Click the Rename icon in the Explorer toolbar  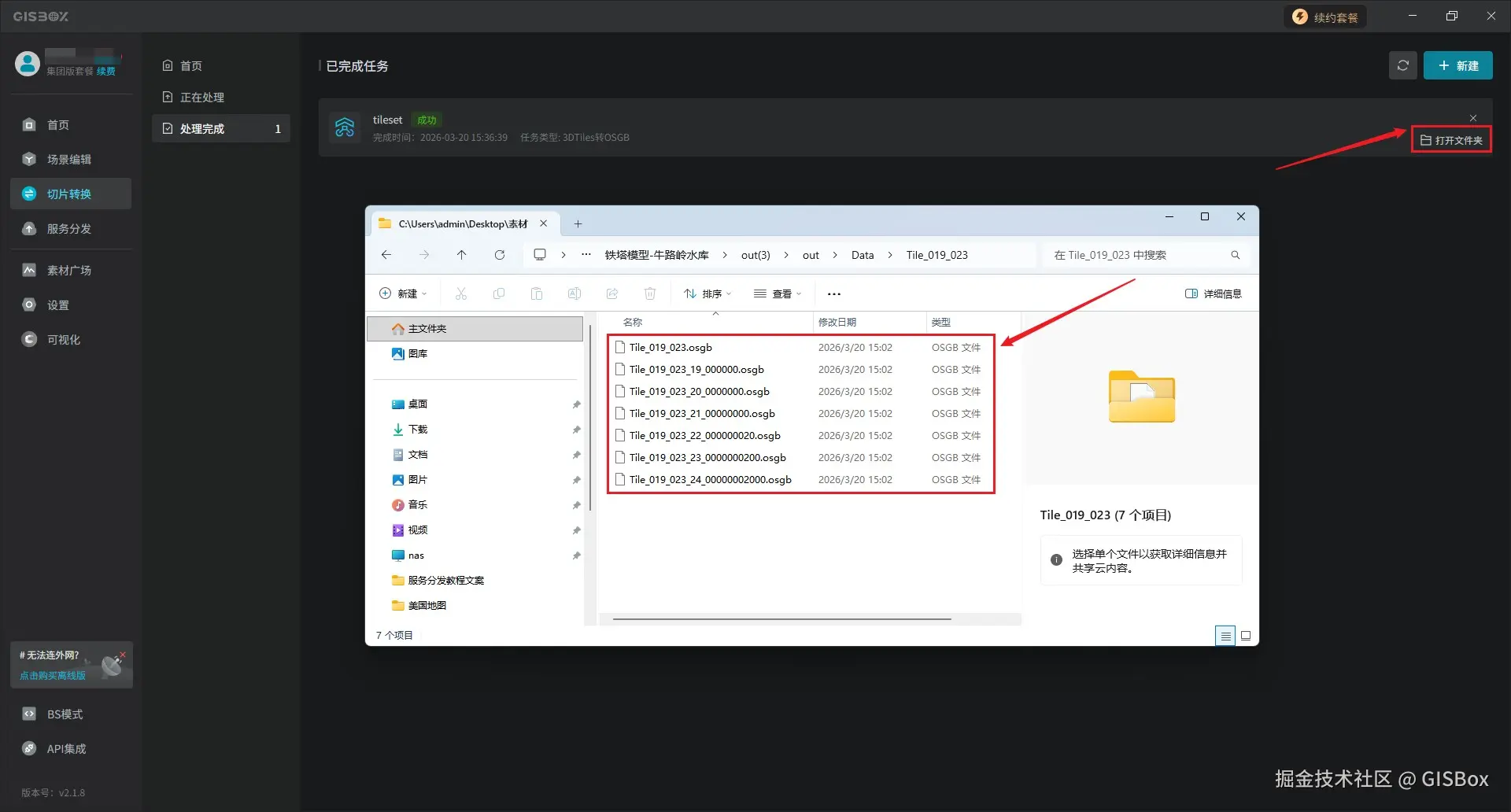[574, 294]
